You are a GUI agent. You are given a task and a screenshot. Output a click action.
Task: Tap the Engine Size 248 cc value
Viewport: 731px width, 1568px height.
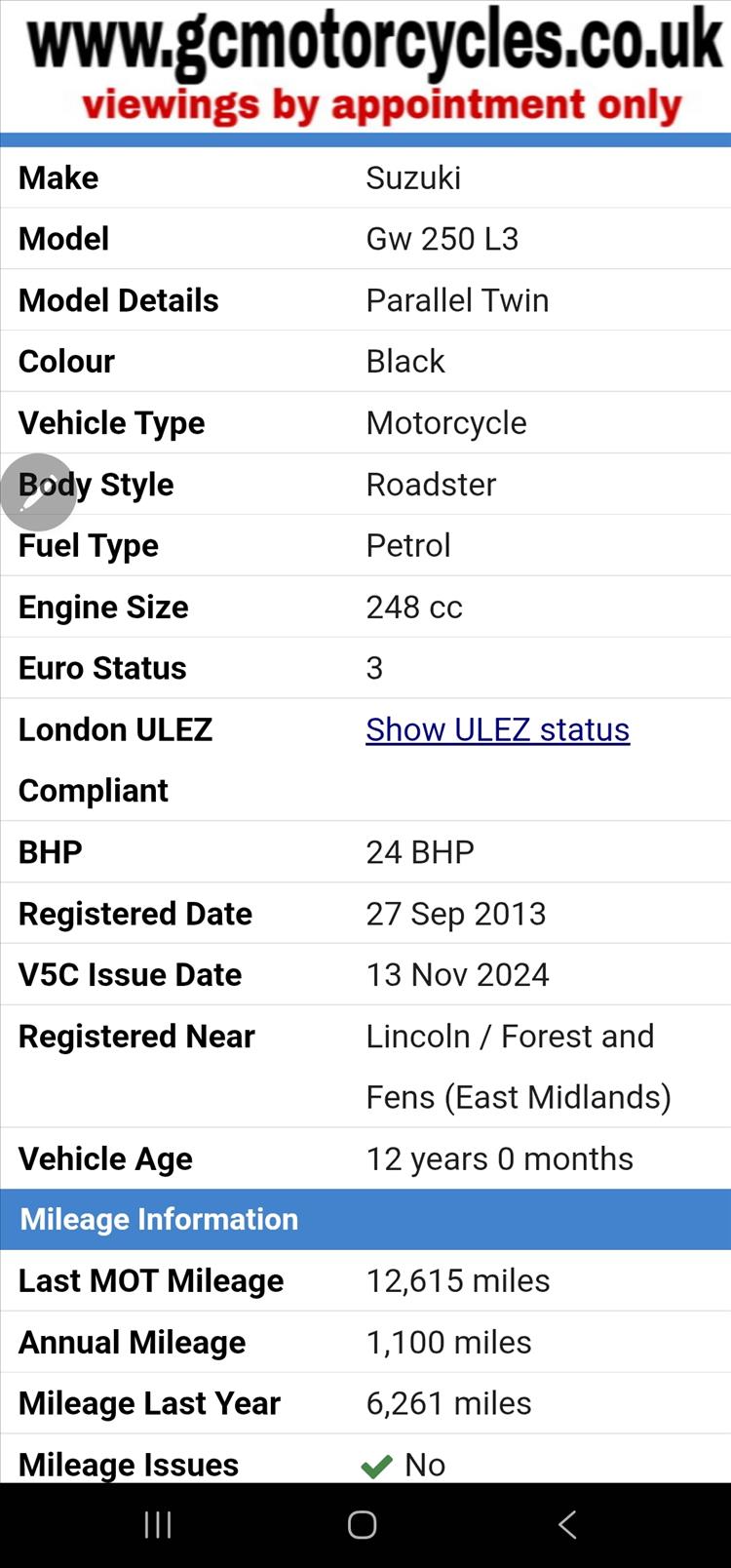point(414,607)
